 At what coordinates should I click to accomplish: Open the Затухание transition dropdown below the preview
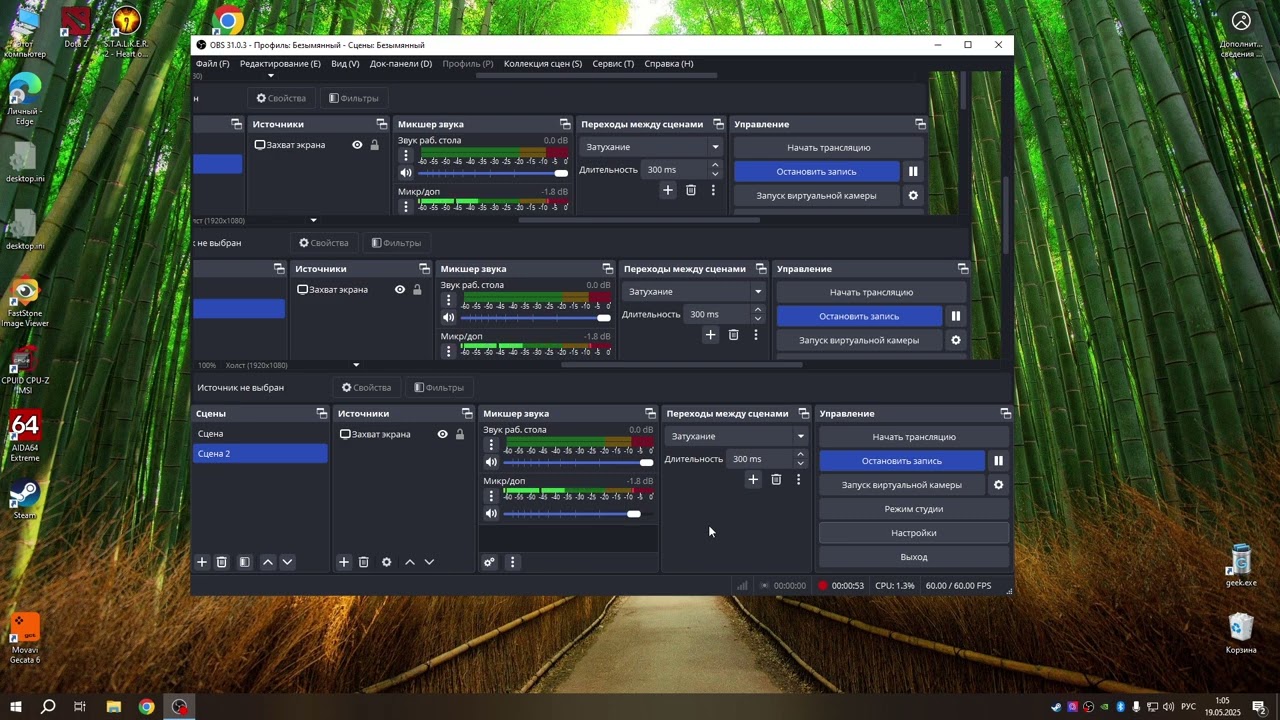click(x=737, y=436)
